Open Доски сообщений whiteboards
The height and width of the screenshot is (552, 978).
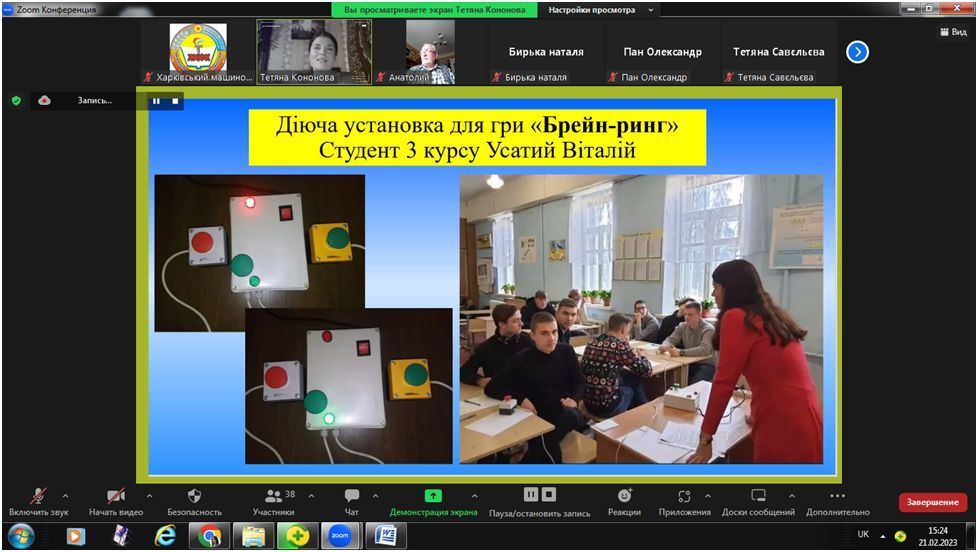pos(758,502)
